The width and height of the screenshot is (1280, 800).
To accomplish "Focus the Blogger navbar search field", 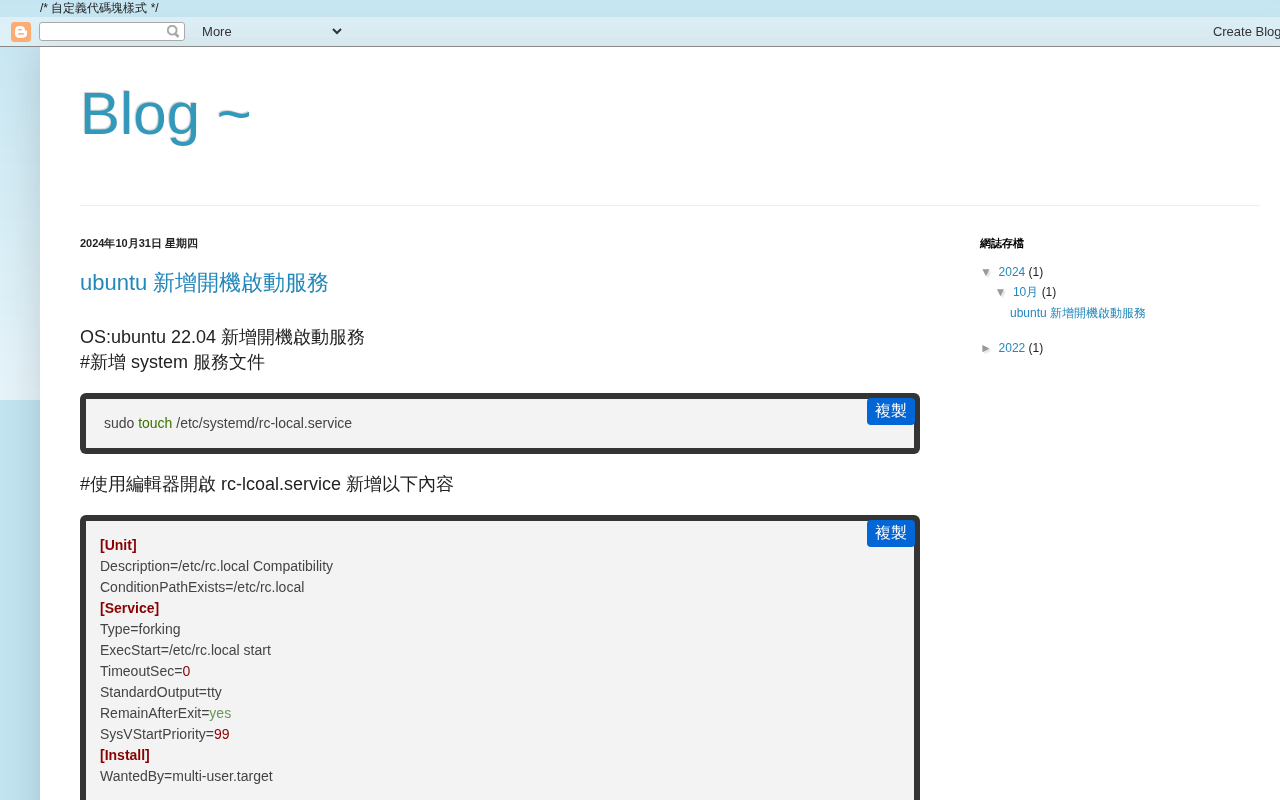I will [x=104, y=31].
